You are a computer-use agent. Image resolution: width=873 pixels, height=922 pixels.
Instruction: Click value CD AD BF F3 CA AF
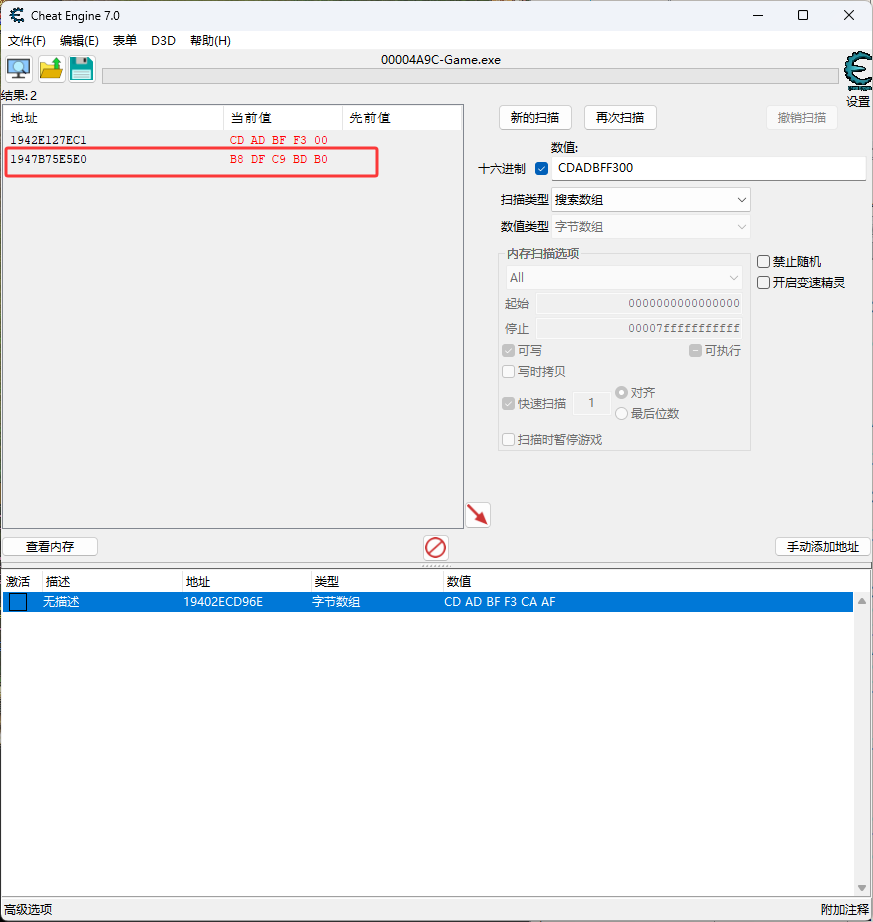pyautogui.click(x=500, y=602)
